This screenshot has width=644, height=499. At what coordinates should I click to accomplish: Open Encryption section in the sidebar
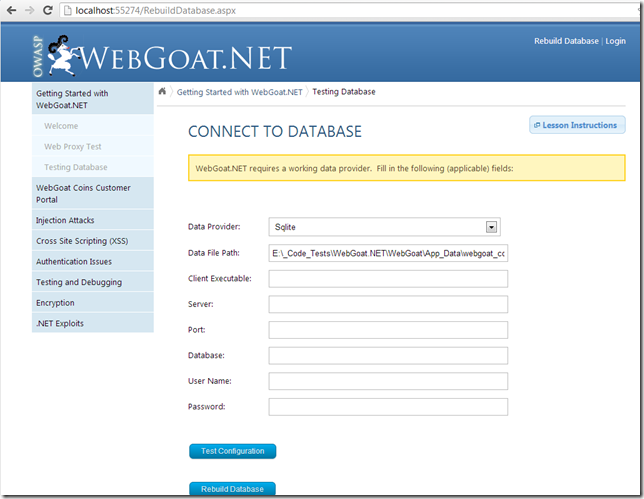93,302
